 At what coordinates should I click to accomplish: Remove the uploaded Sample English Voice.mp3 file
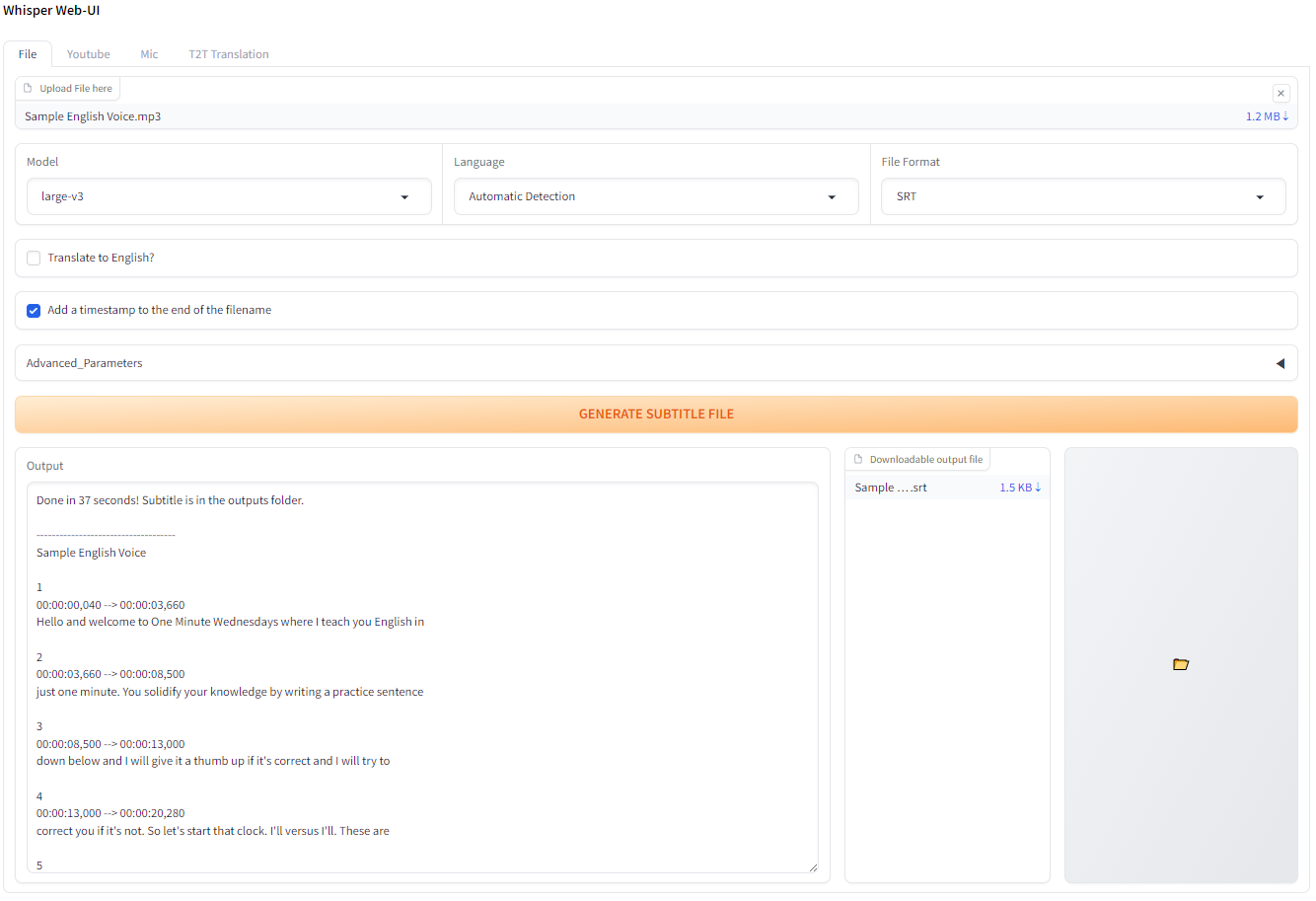pyautogui.click(x=1280, y=93)
